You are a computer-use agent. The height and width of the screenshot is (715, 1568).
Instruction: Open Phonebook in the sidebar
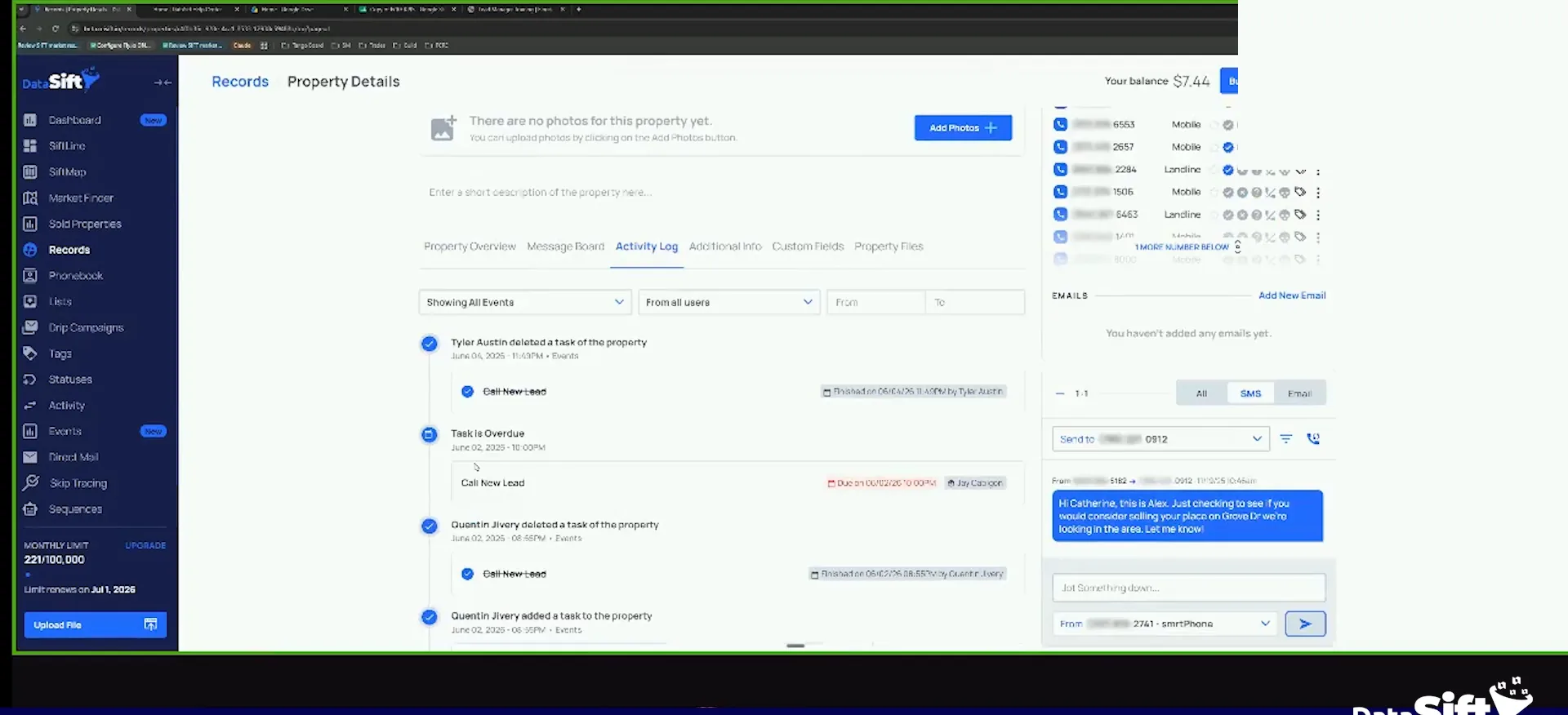click(x=75, y=276)
